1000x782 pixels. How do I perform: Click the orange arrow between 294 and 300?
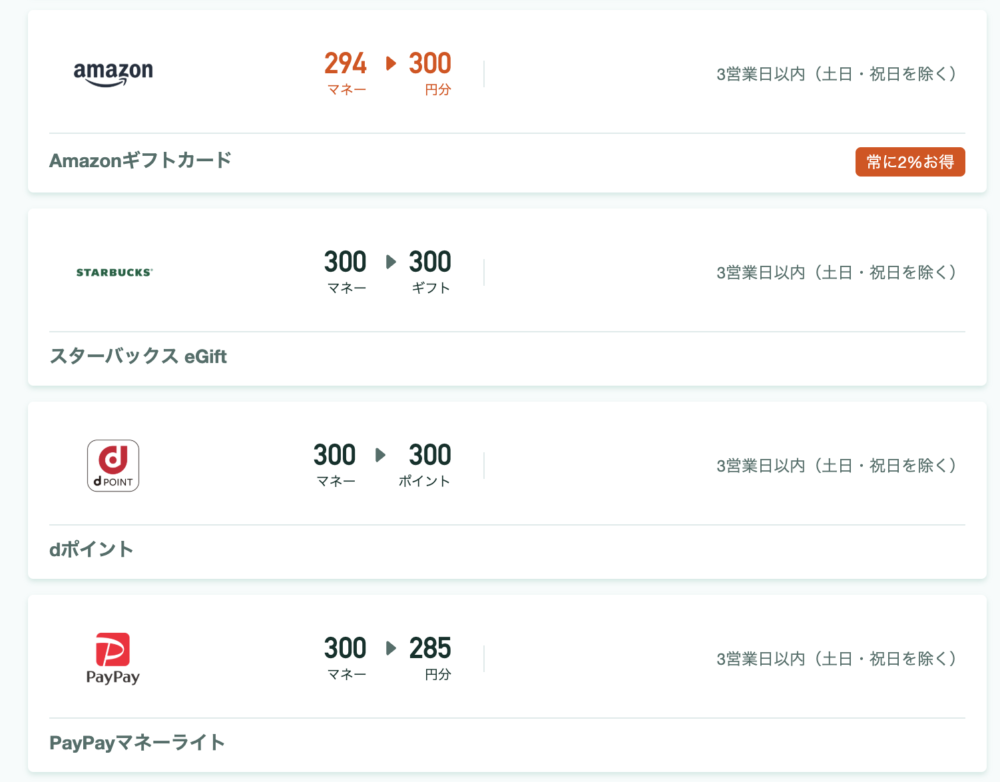coord(391,64)
